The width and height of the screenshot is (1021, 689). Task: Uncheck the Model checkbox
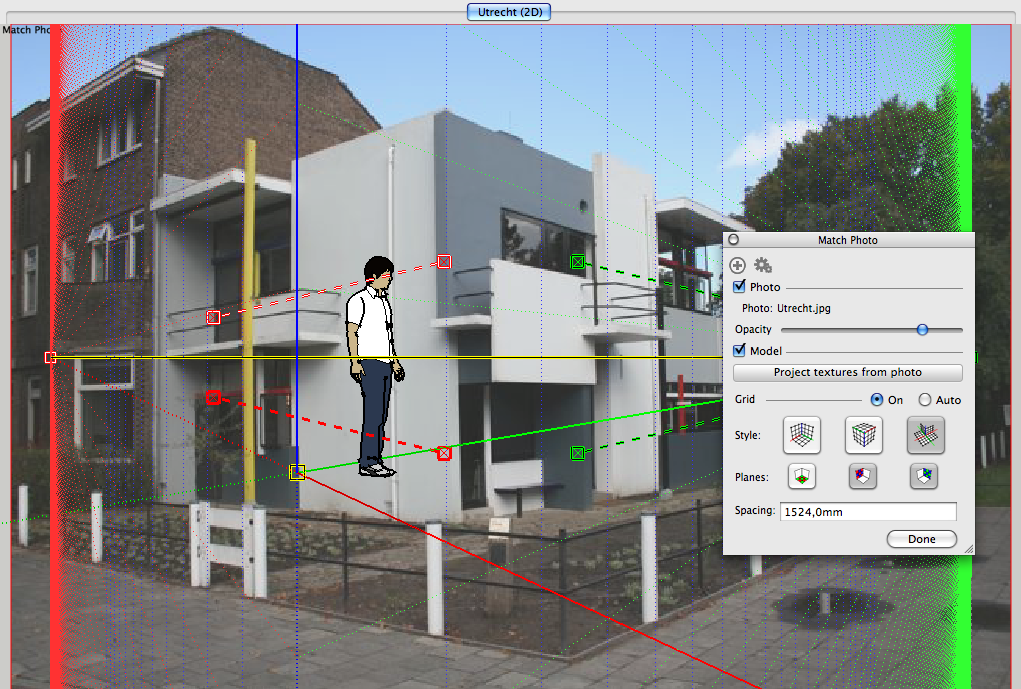point(740,351)
